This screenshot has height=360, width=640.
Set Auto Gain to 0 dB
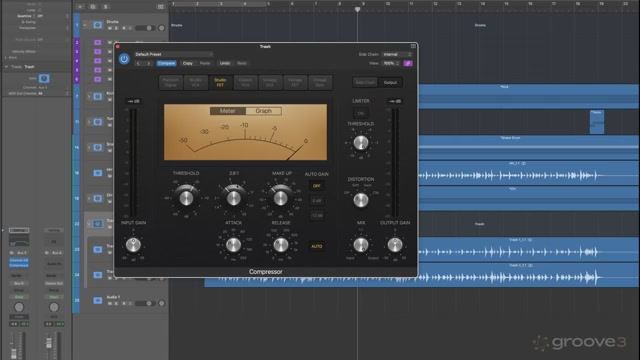tap(317, 201)
